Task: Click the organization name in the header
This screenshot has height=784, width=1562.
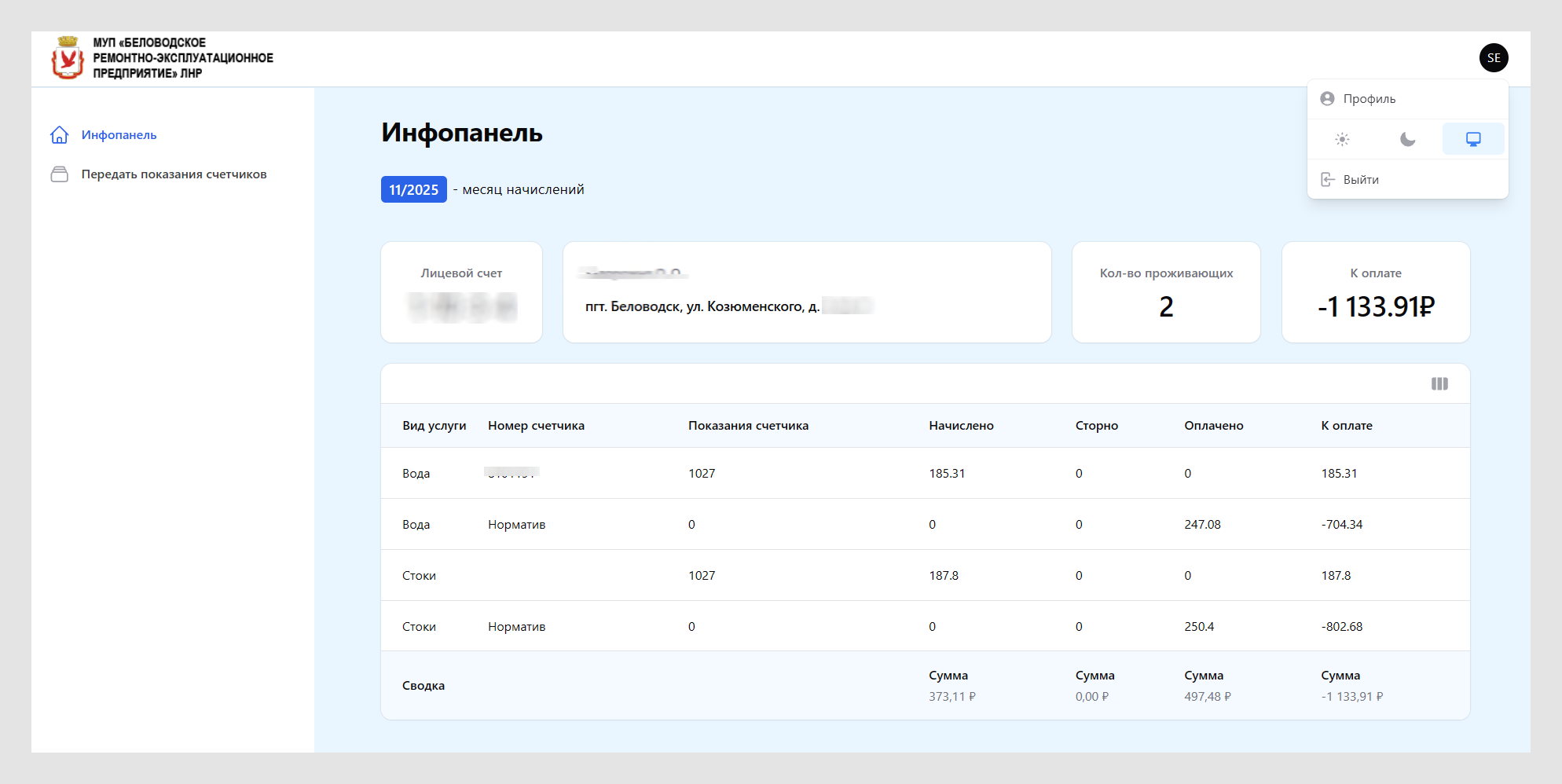Action: tap(182, 58)
